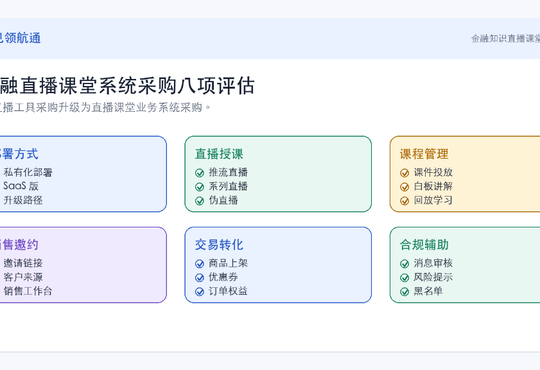
Task: Click check icon beside 推流直播
Action: coord(200,173)
